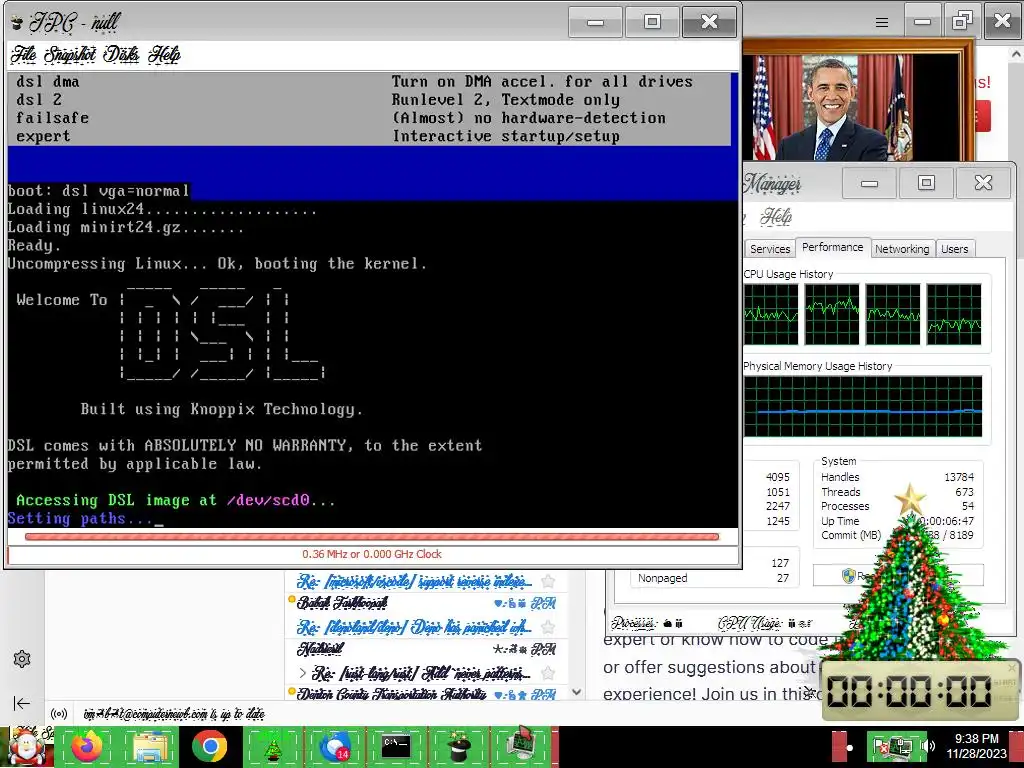Open Command Prompt from the taskbar
Screen dimensions: 1024x768
point(396,747)
